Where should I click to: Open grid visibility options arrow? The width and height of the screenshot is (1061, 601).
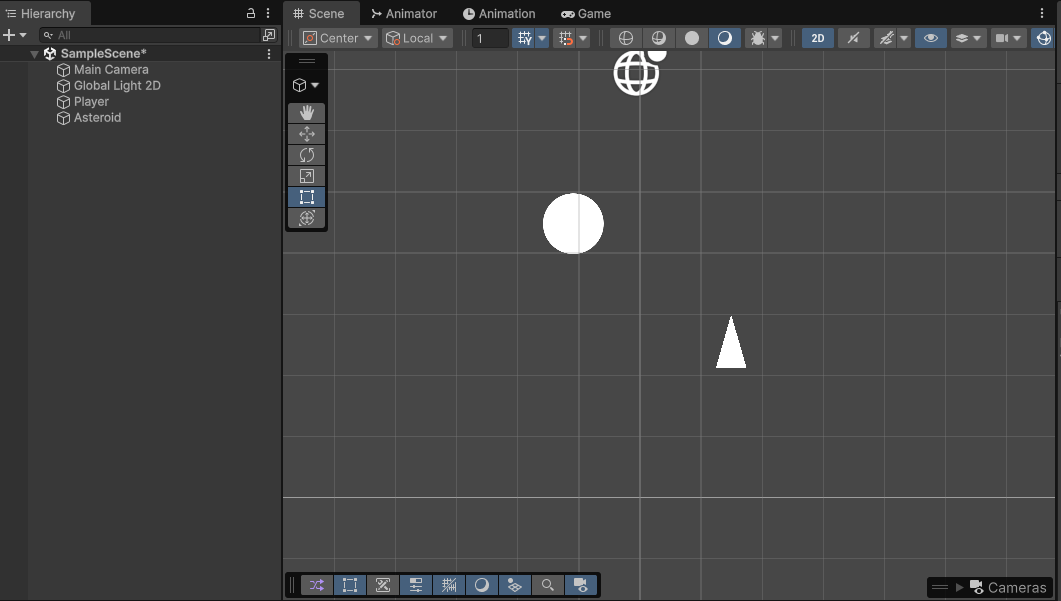point(542,38)
